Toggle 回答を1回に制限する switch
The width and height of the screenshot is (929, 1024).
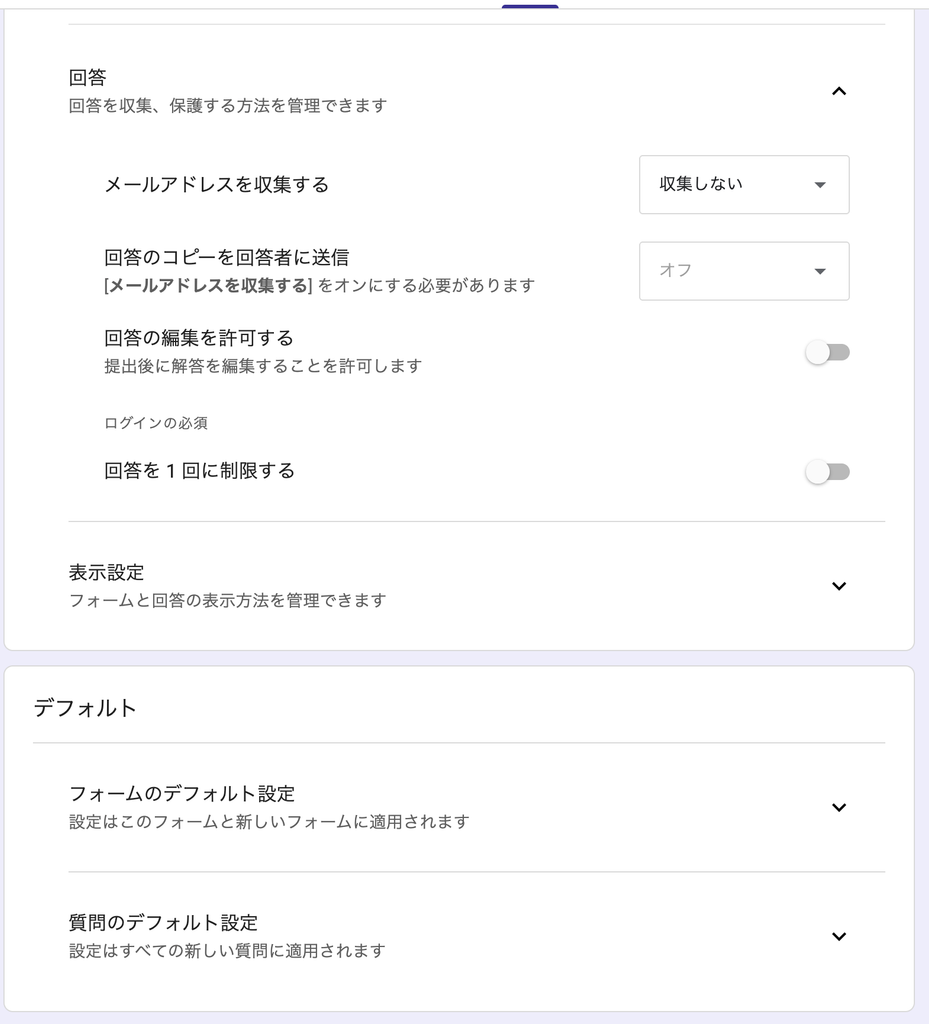point(827,472)
